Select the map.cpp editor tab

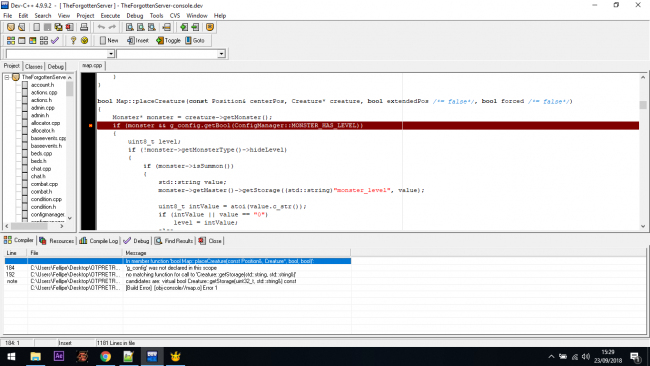pos(92,65)
